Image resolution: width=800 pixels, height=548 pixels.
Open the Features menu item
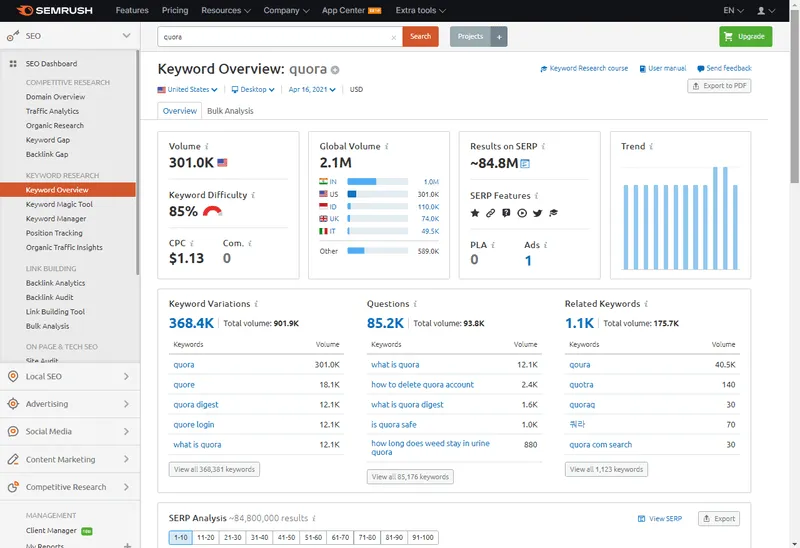132,10
